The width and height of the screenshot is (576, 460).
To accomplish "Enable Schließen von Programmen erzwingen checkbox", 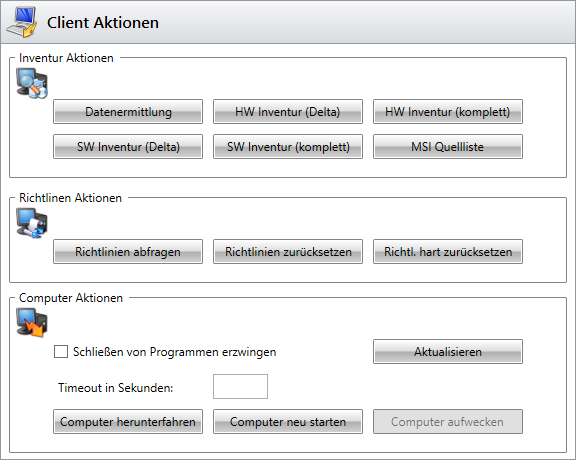I will pos(61,351).
